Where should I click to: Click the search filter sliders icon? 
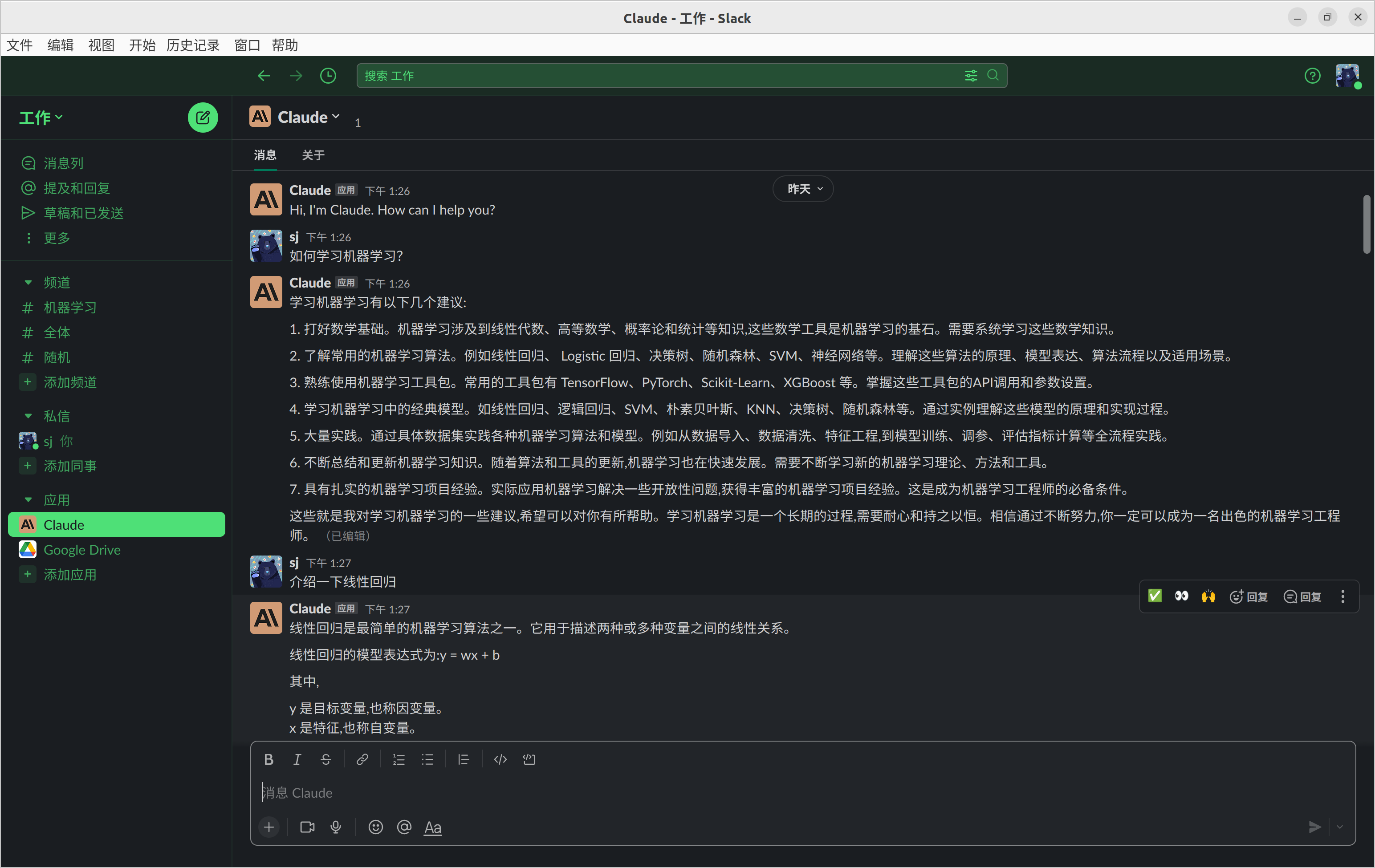(971, 75)
